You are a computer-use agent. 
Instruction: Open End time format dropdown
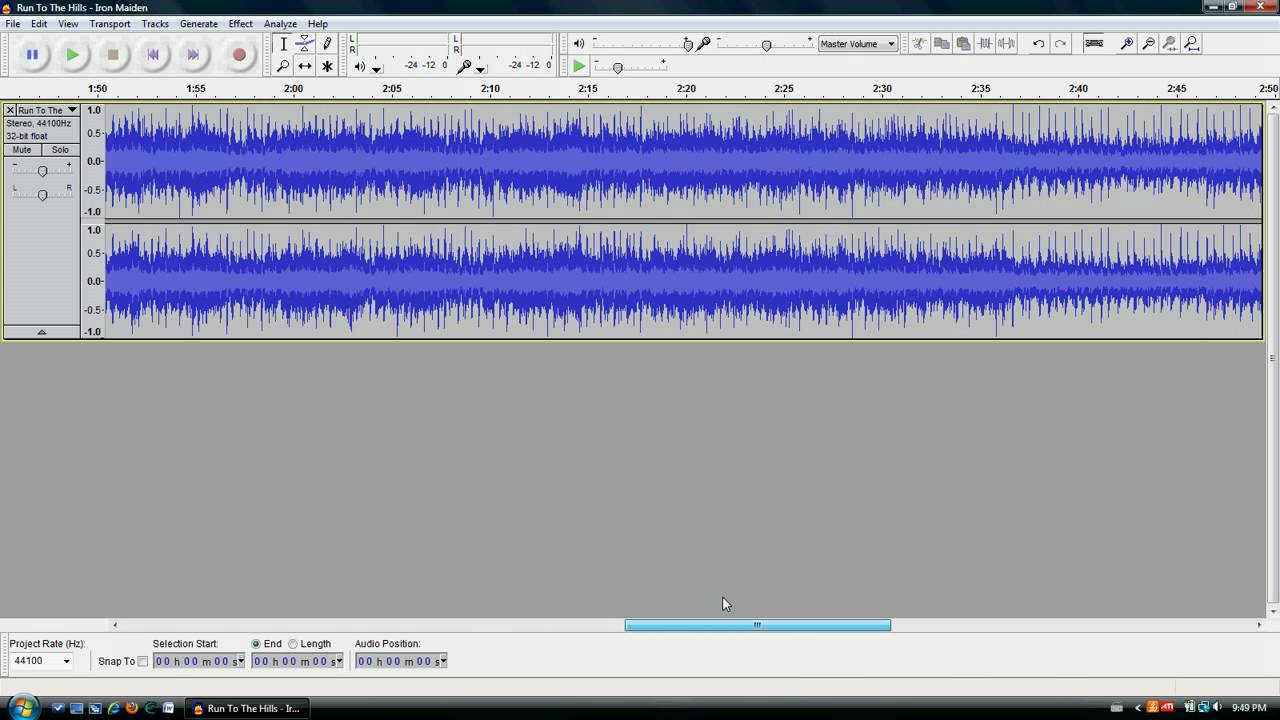coord(339,662)
